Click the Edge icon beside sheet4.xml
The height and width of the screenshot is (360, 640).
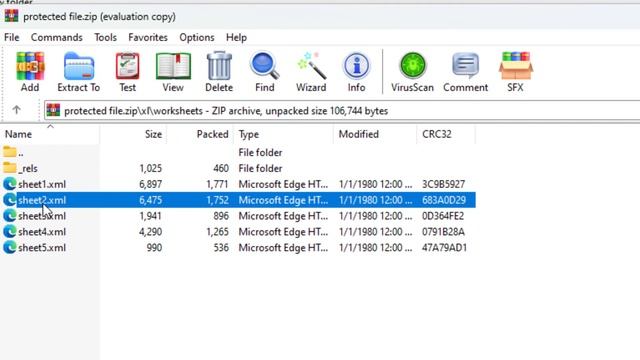tap(10, 232)
